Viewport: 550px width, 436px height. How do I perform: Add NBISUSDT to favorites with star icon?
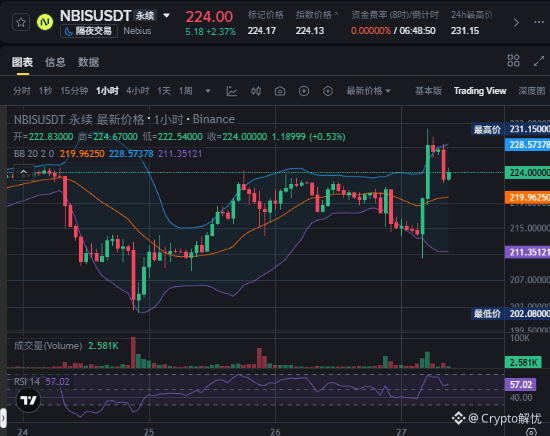21,22
